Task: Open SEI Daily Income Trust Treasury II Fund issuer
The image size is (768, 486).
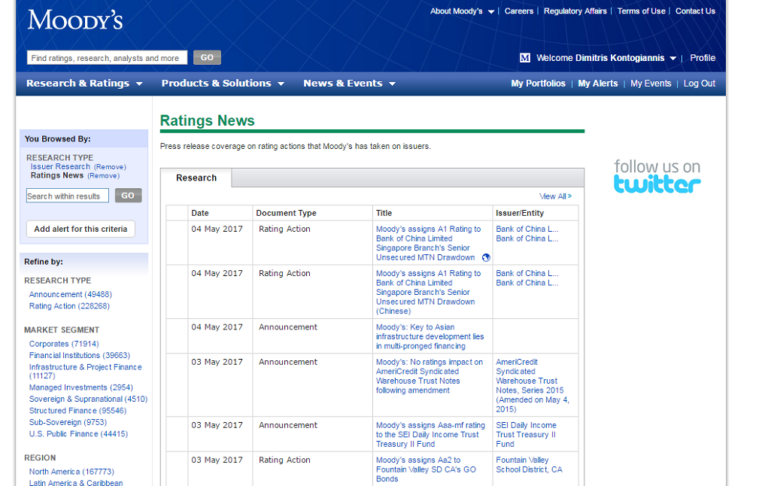Action: (x=526, y=435)
